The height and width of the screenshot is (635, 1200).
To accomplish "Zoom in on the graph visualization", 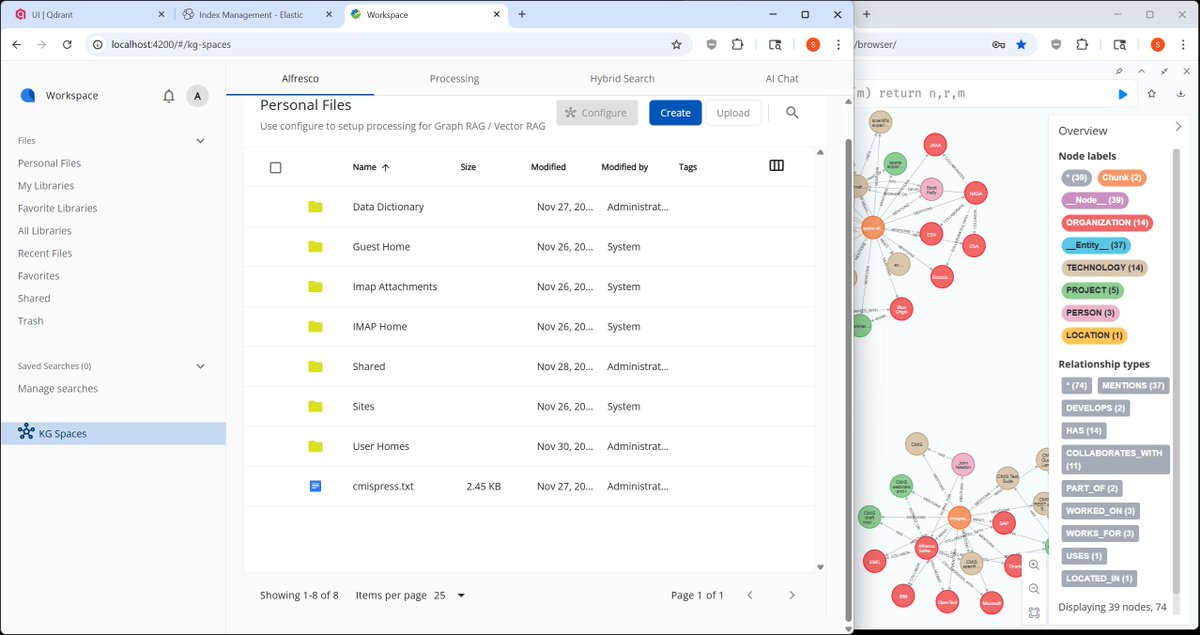I will (x=1033, y=564).
